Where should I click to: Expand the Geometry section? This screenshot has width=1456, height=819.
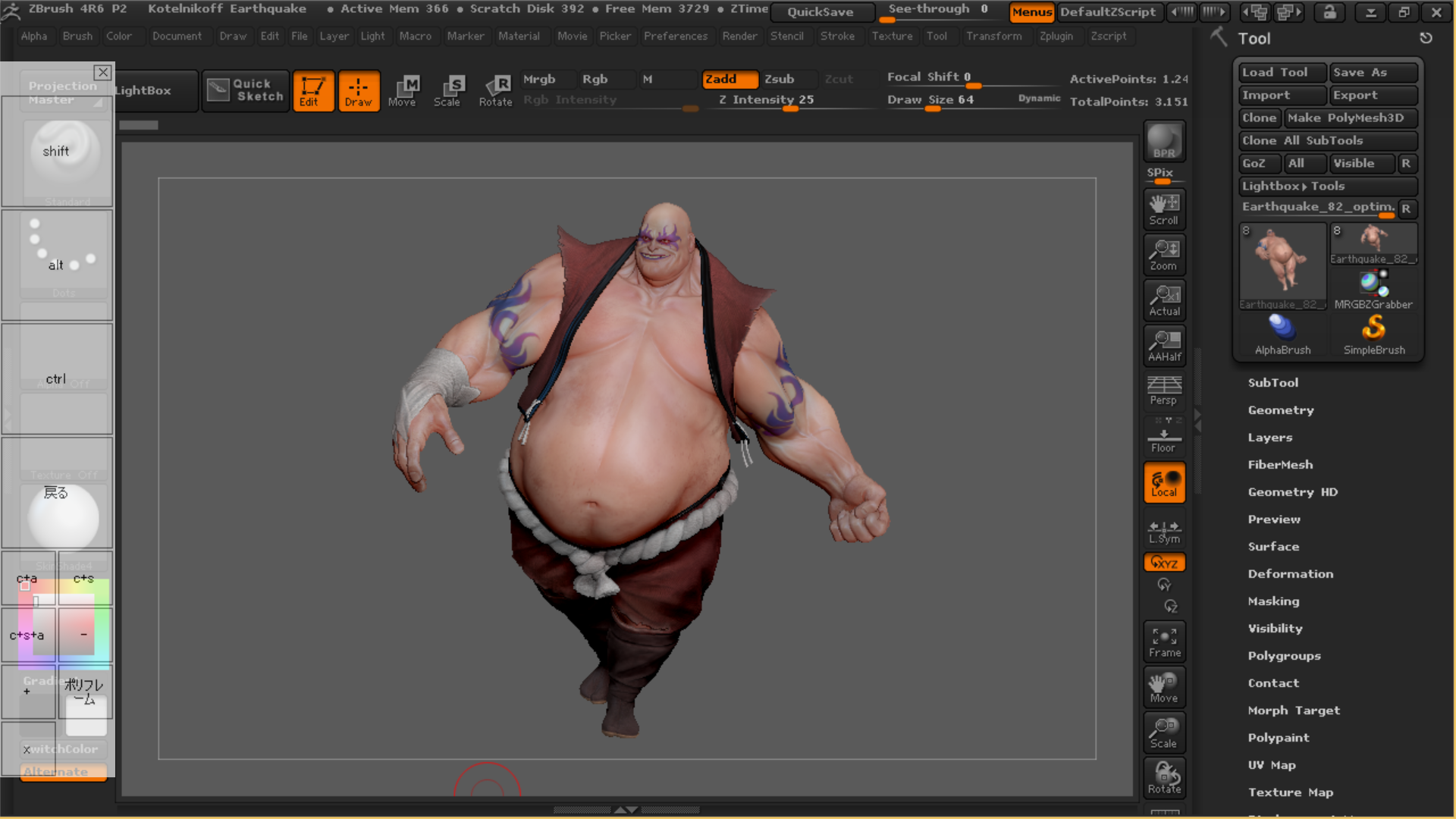pos(1280,410)
